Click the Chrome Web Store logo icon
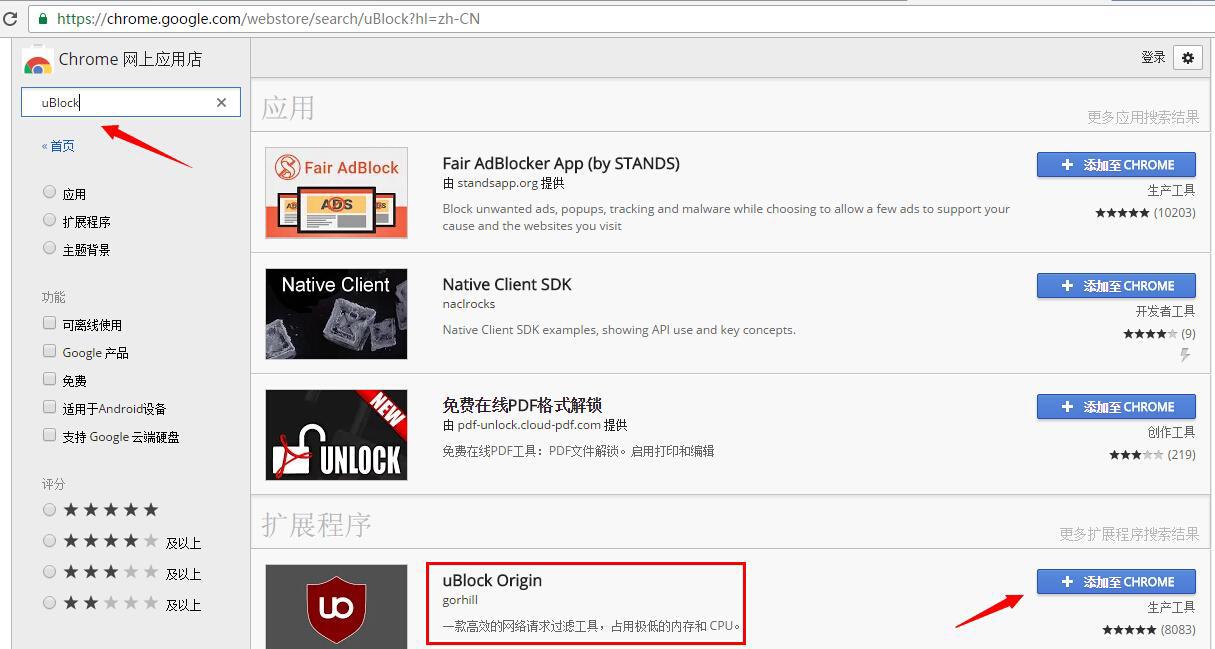Screen dimensions: 1215x649 37,61
